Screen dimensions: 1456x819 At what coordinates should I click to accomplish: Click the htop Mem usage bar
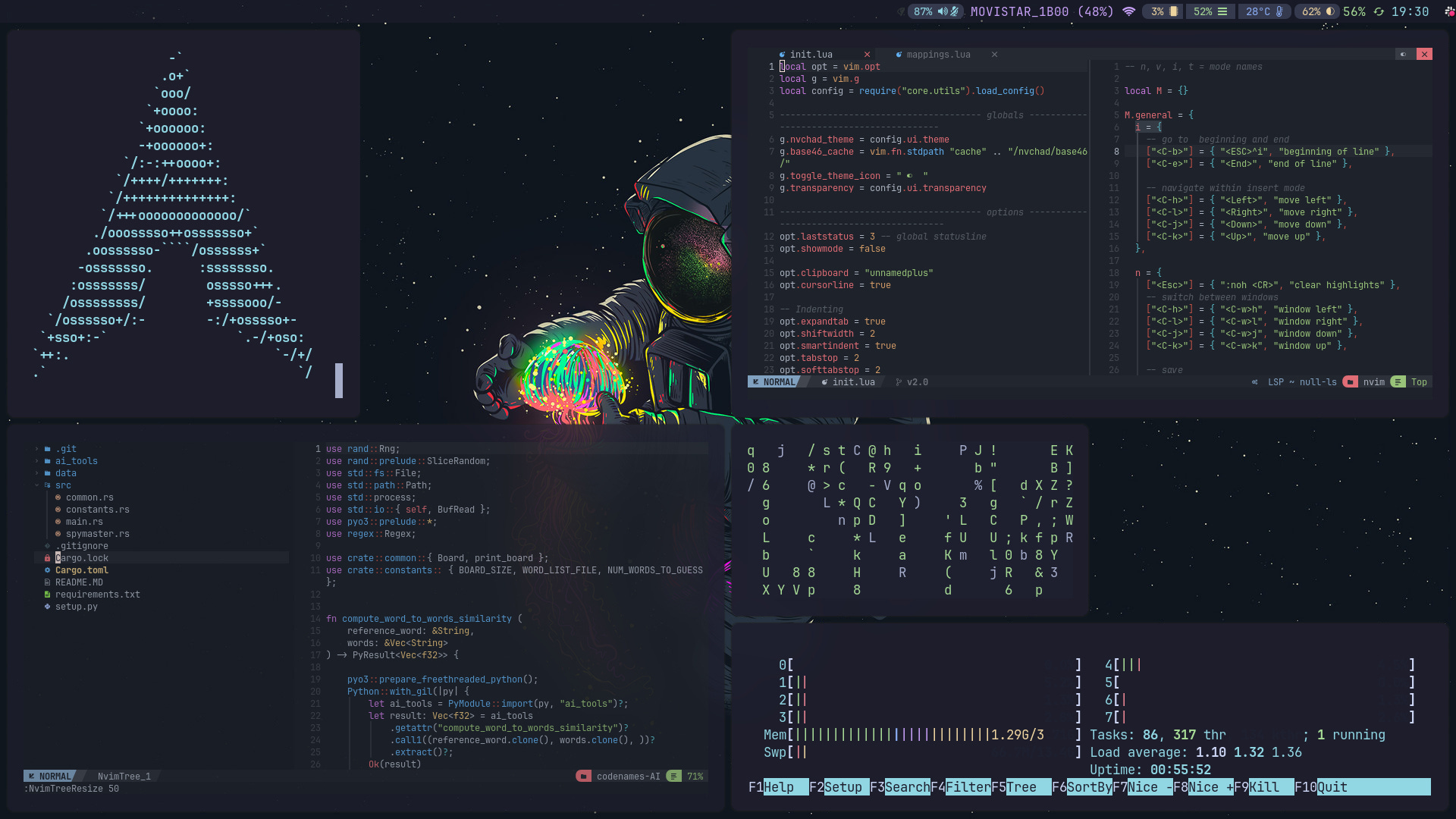[922, 735]
